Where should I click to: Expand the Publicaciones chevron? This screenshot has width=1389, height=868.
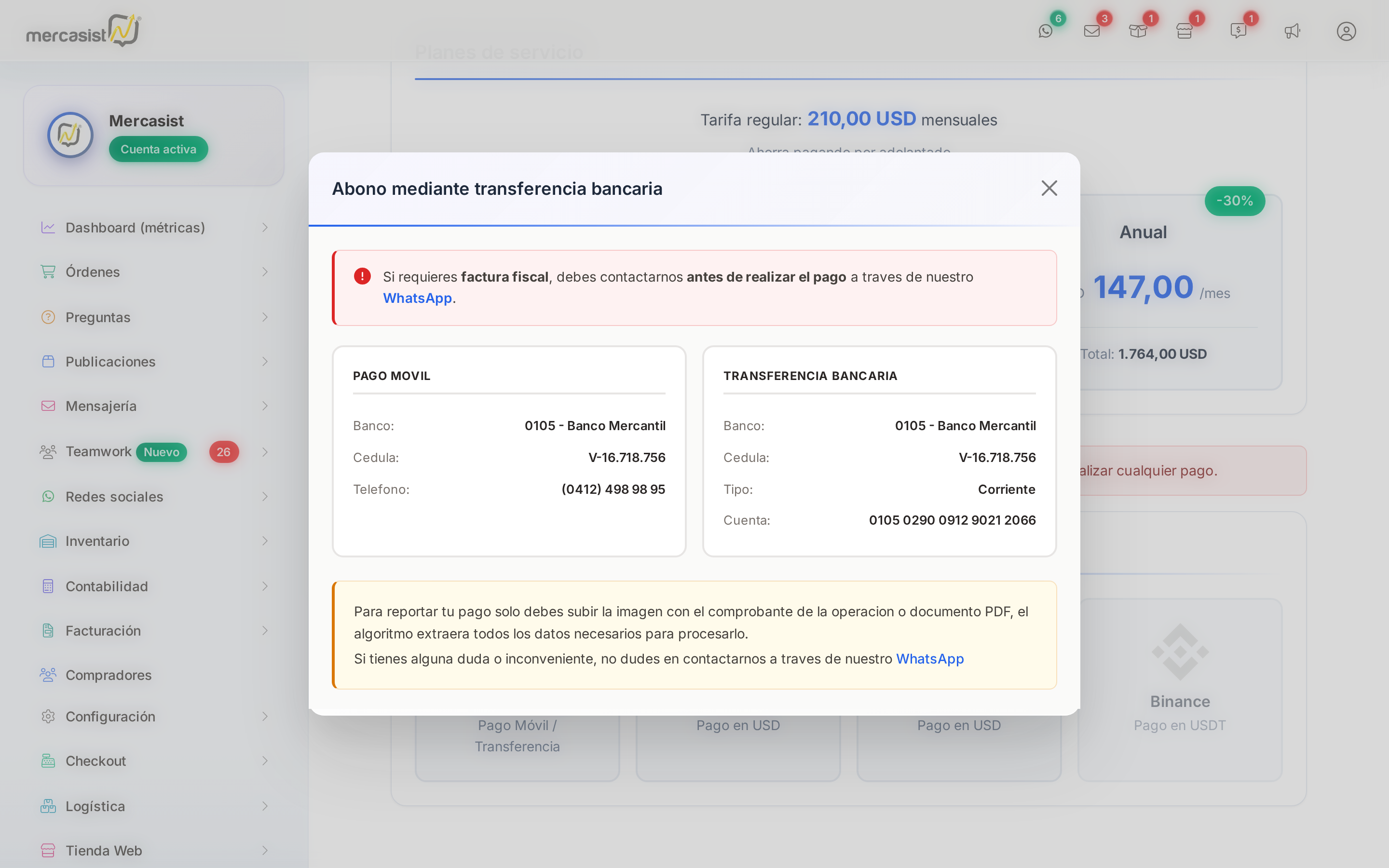click(265, 361)
